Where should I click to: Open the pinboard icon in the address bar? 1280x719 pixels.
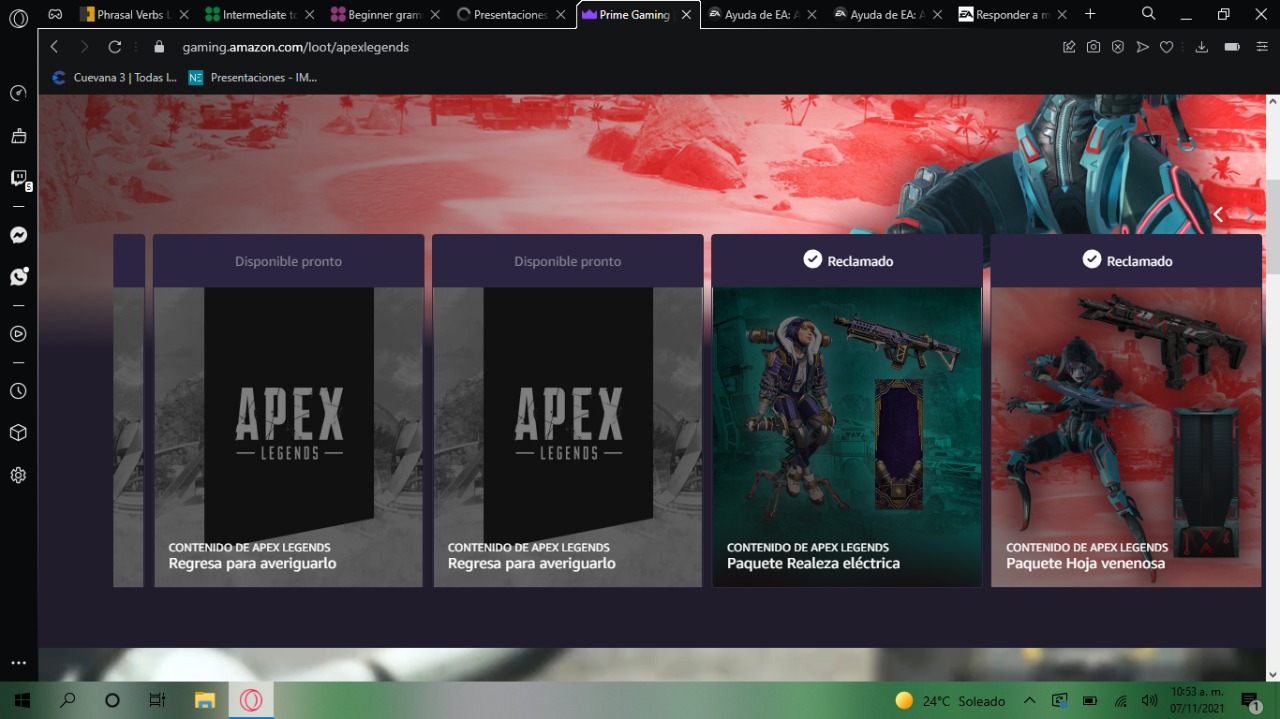(1069, 47)
